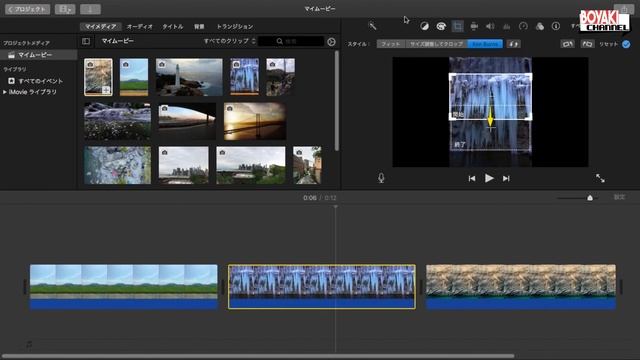Open the color correction palette tool
This screenshot has height=360, width=640.
(441, 26)
